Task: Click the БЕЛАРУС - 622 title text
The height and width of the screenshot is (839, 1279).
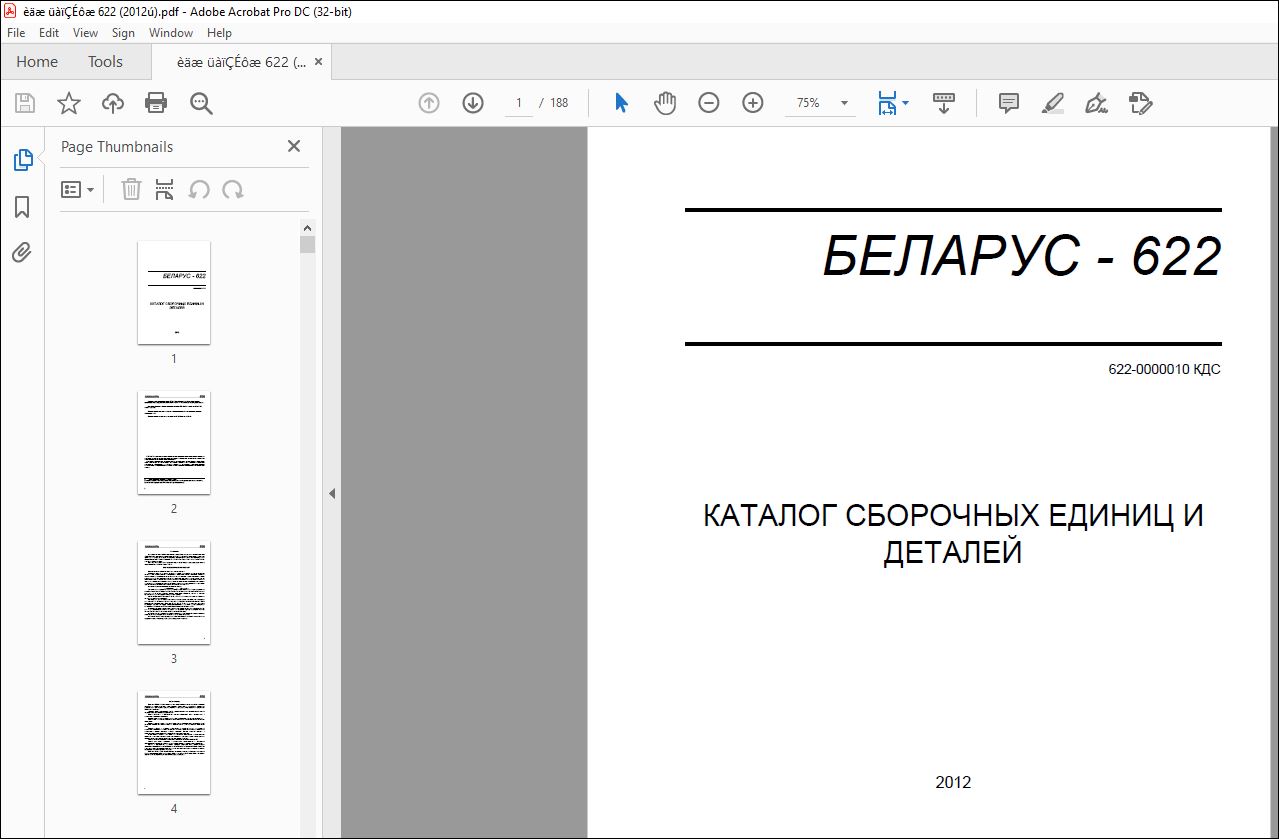Action: pos(1022,257)
